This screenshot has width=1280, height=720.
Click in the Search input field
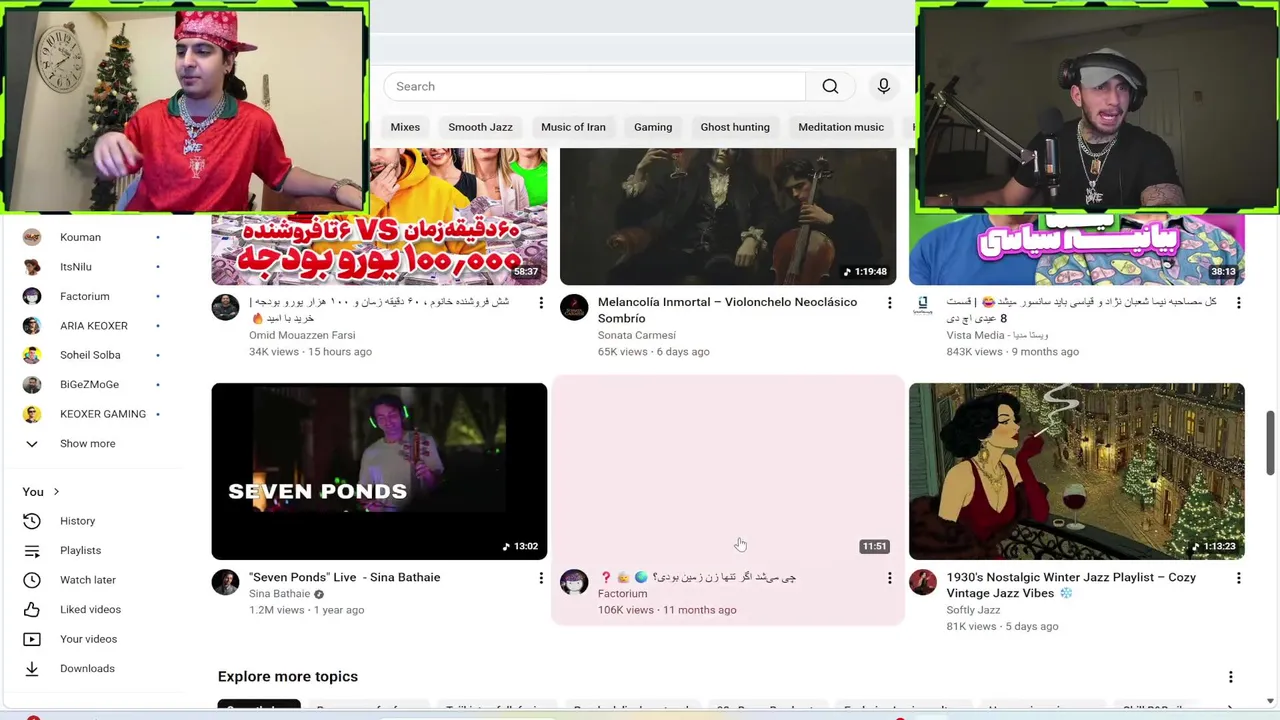coord(595,87)
